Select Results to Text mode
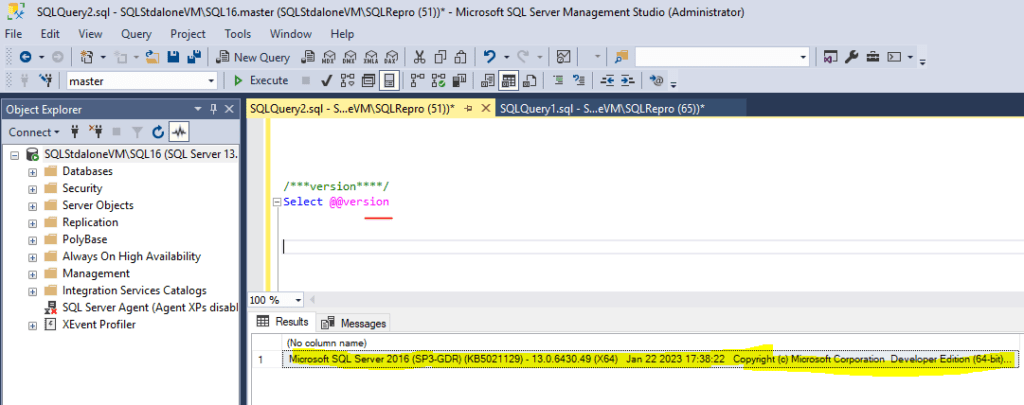This screenshot has width=1024, height=405. pyautogui.click(x=488, y=80)
